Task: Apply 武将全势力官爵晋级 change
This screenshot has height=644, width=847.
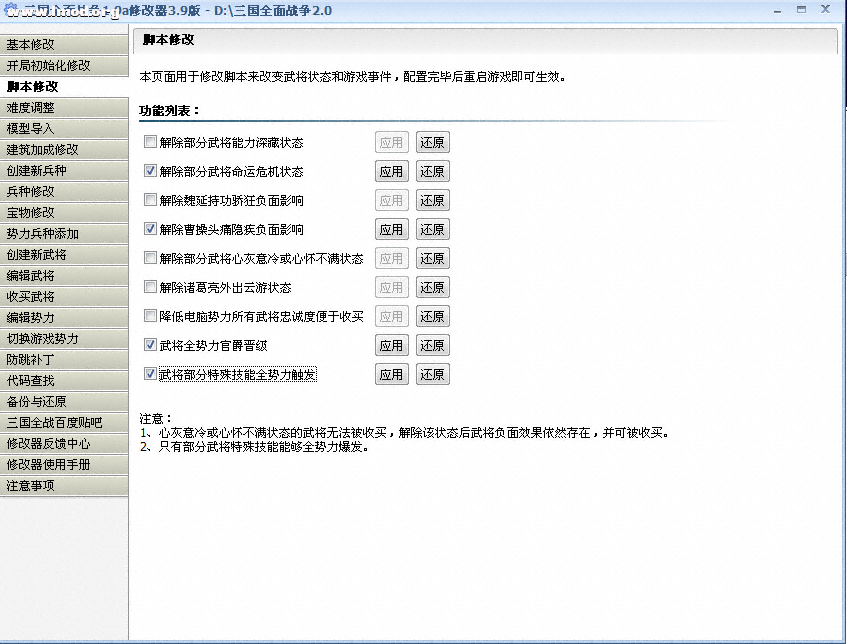Action: pos(391,345)
